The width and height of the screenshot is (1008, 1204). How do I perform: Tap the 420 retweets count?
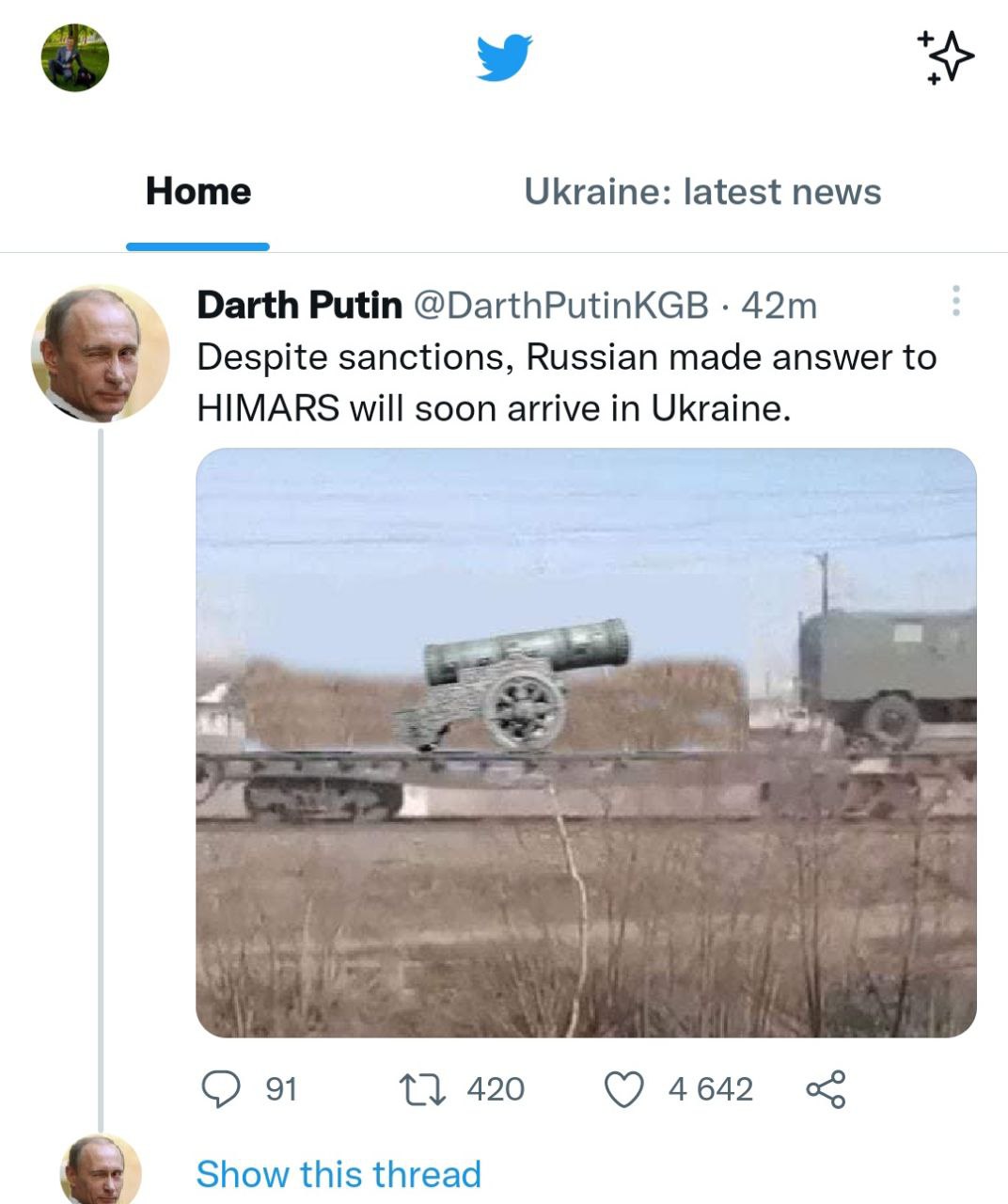[x=496, y=1089]
